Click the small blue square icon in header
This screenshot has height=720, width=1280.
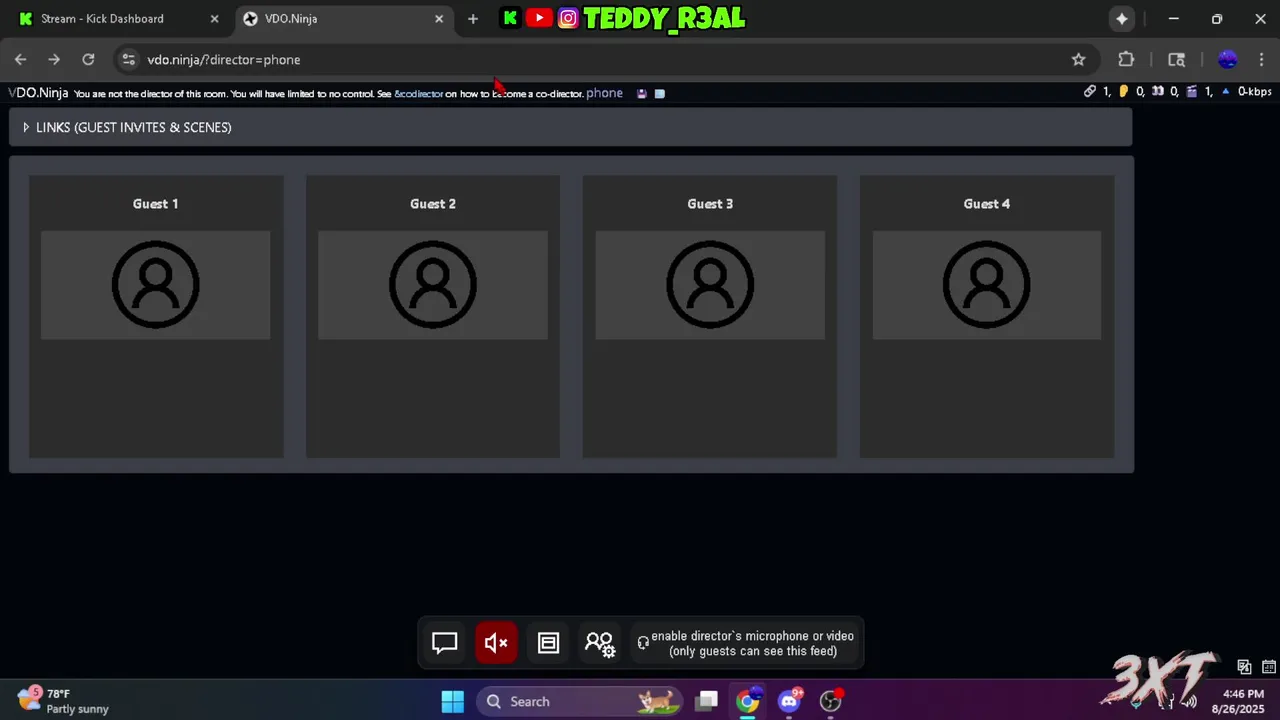pos(659,94)
